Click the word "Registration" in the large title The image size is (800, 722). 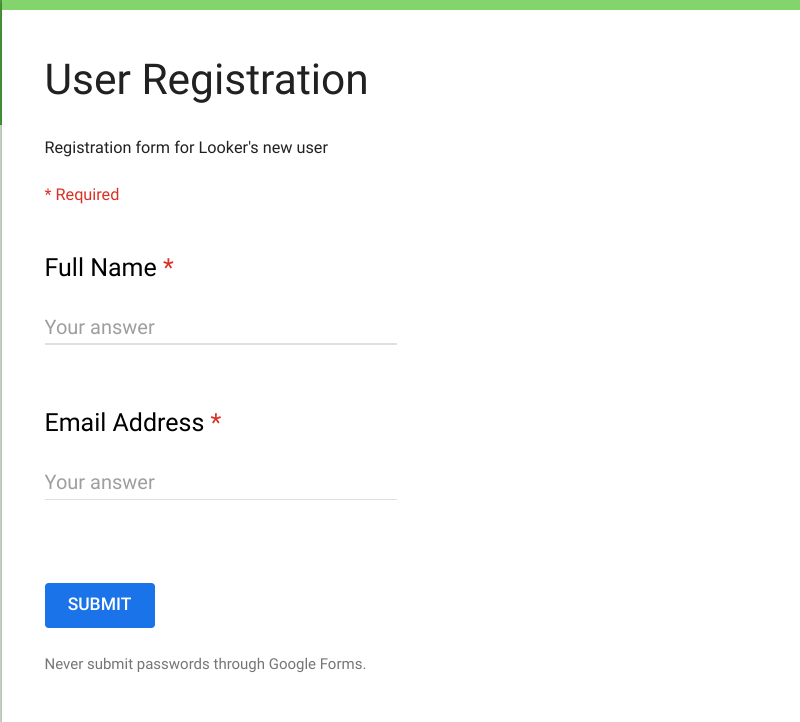click(x=255, y=80)
